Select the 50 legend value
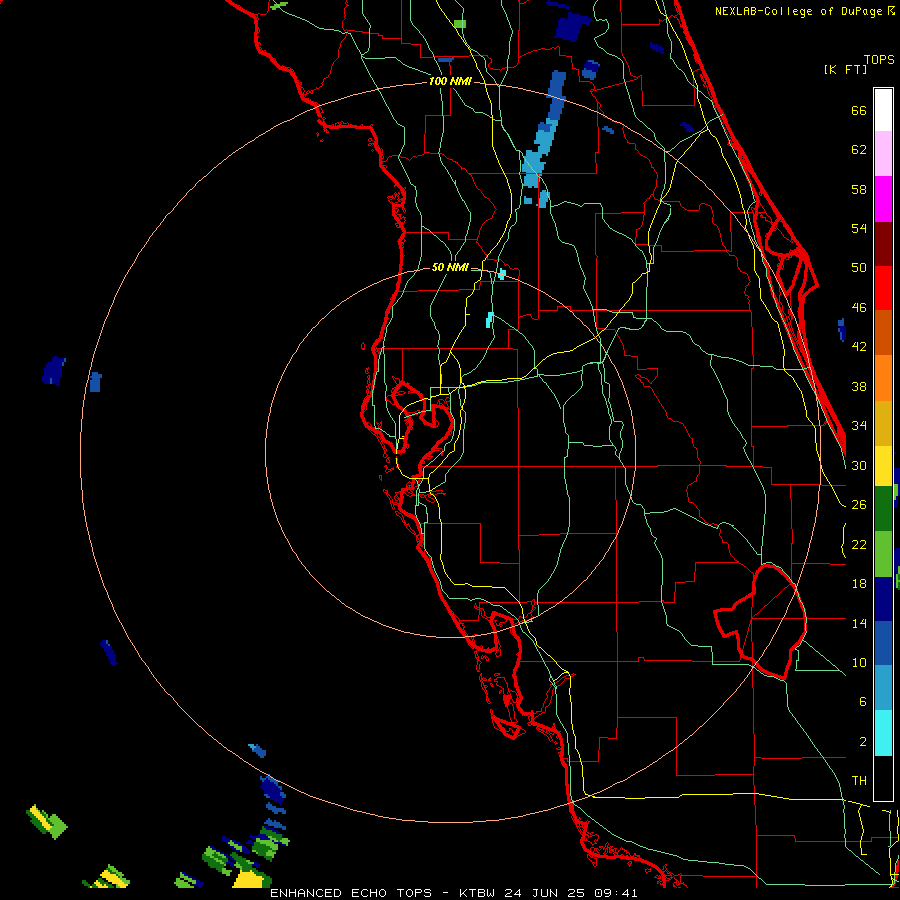The height and width of the screenshot is (900, 900). [859, 268]
